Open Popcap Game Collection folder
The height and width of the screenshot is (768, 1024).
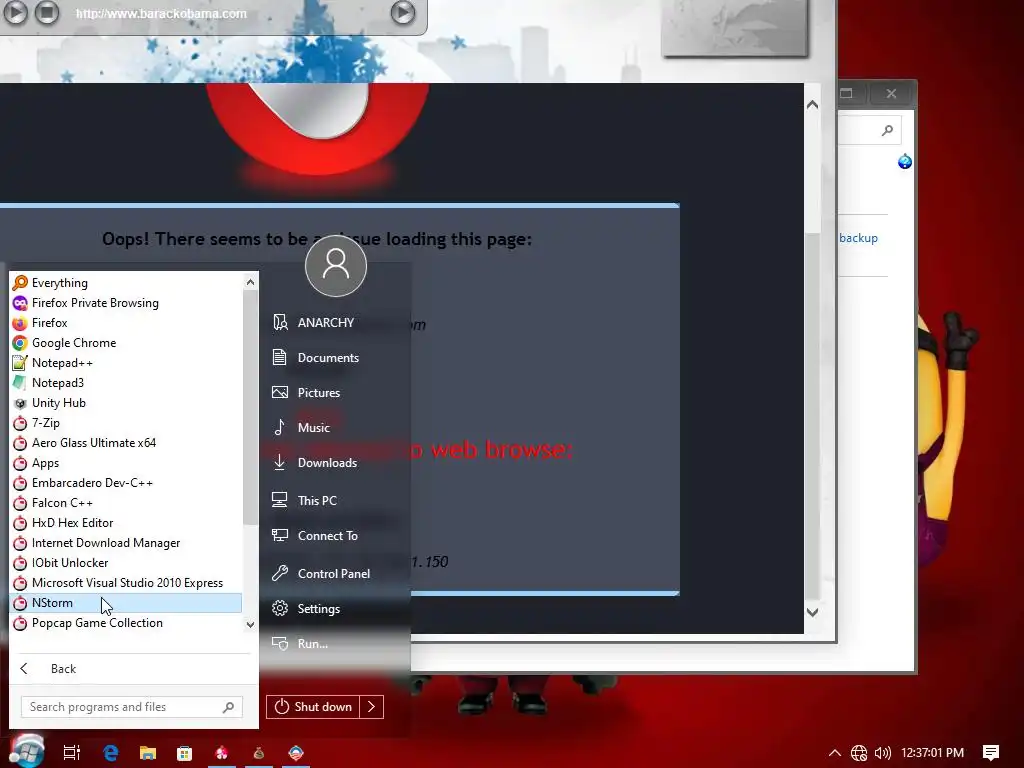[125, 623]
